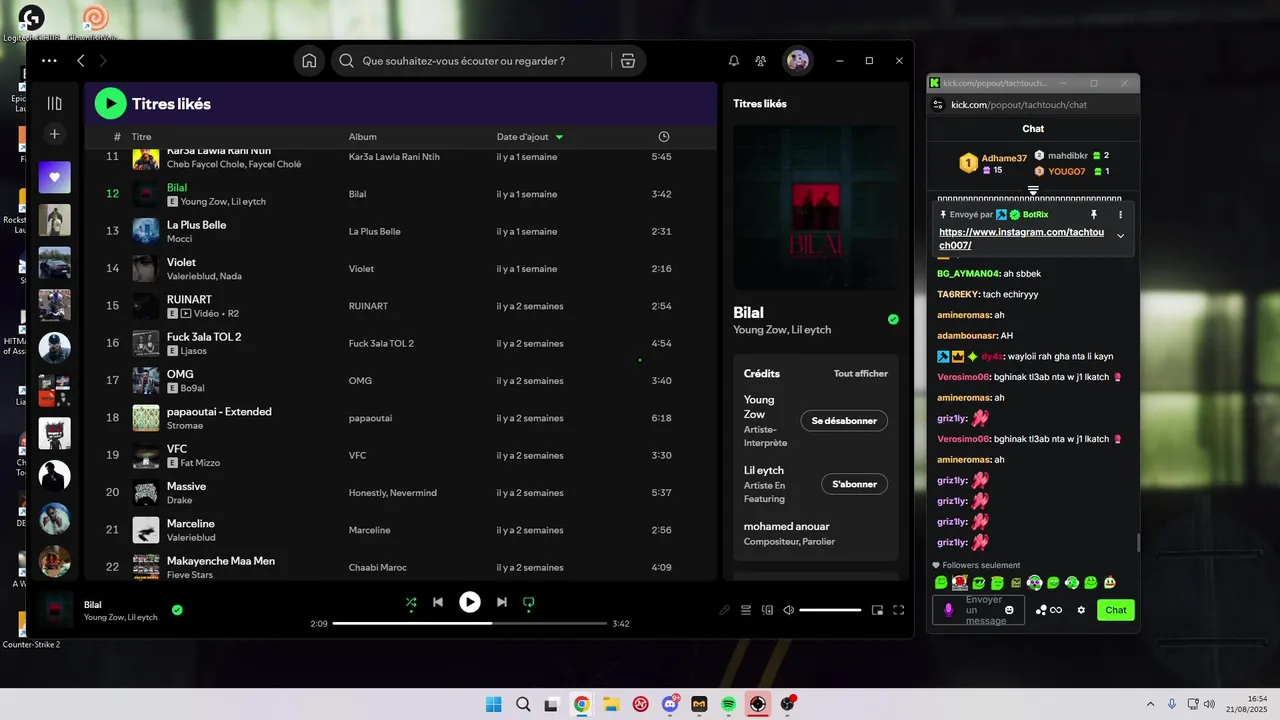Open the mini player icon
The image size is (1280, 720).
[x=877, y=610]
